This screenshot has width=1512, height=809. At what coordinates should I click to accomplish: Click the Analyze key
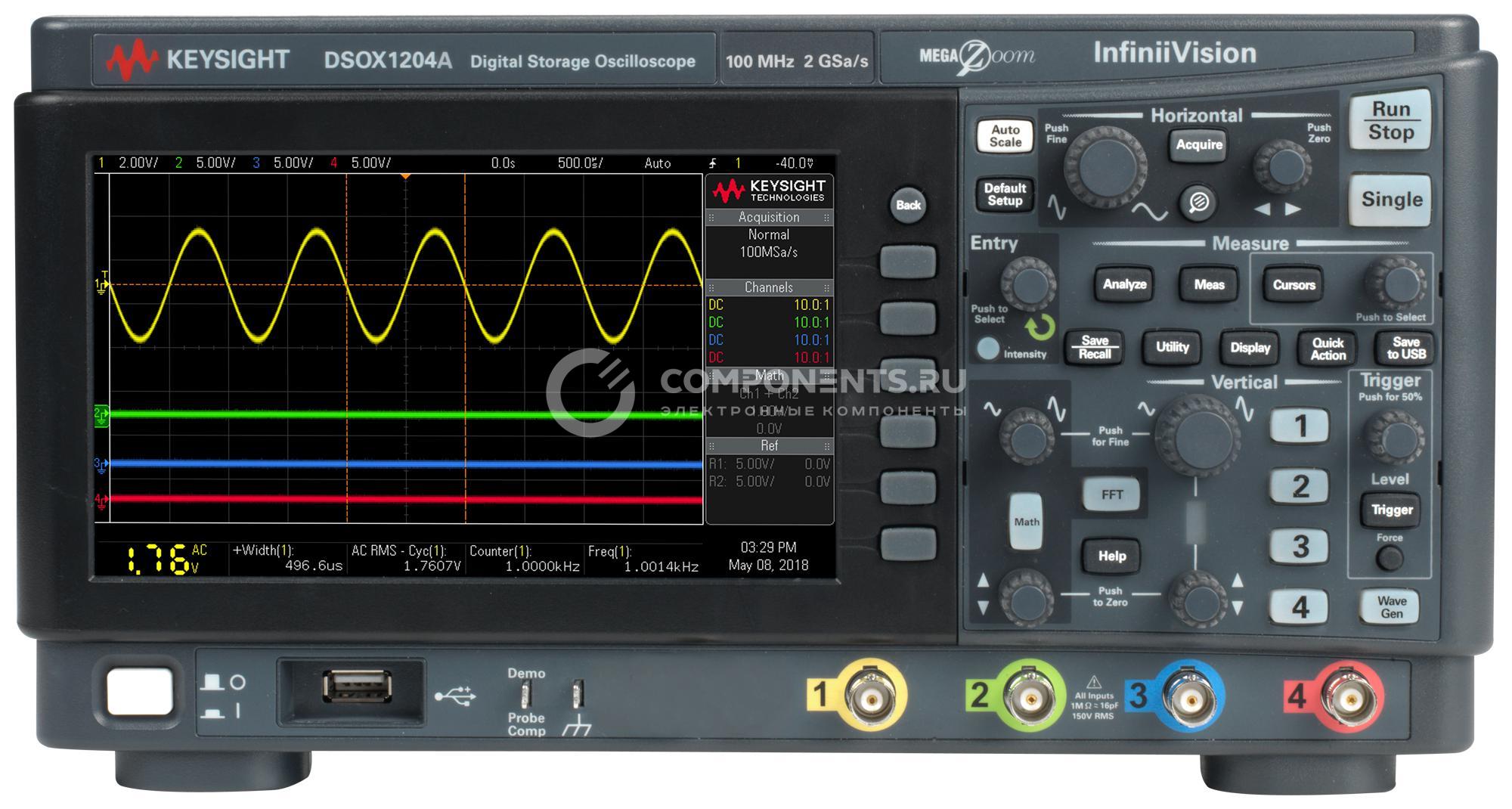point(1124,284)
